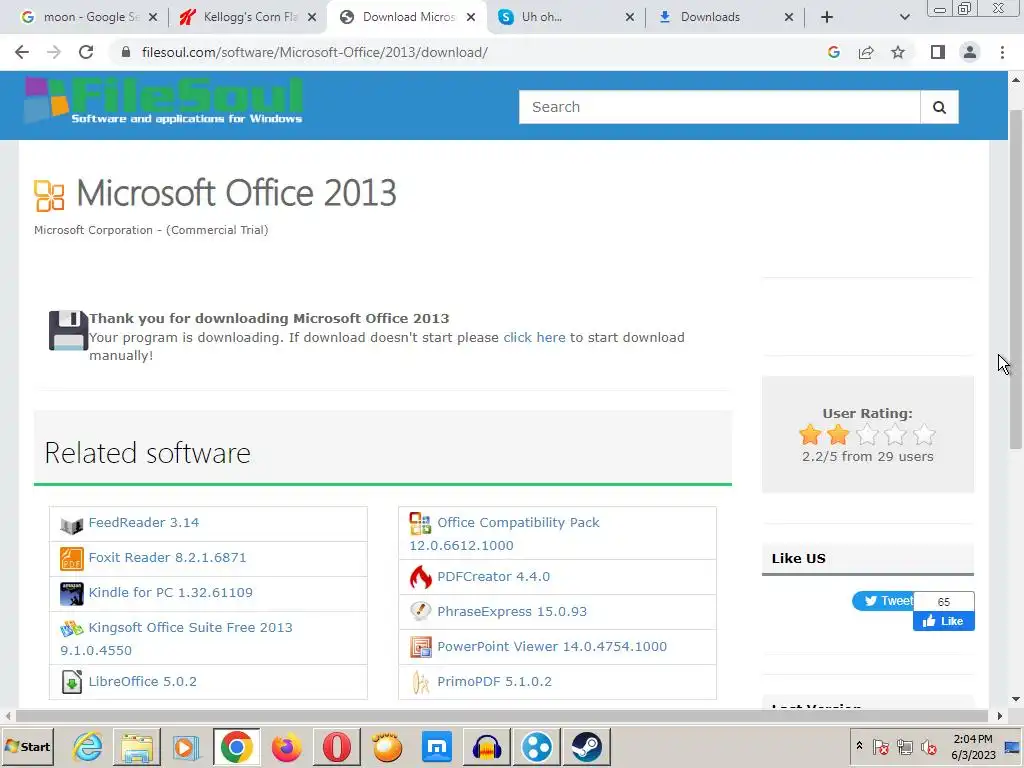Open Chrome's three-dot menu
This screenshot has width=1024, height=768.
[x=1002, y=52]
